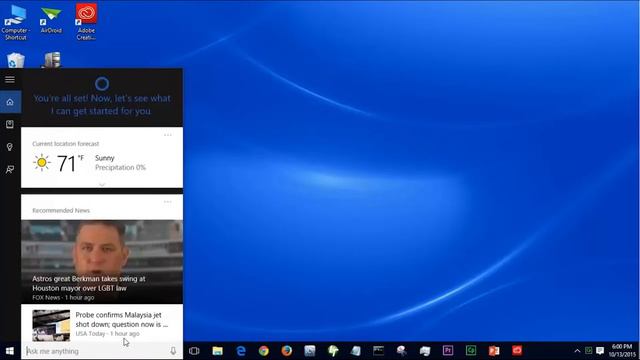Select the Adobe Creative Cloud desktop icon
640x360 pixels.
tap(86, 21)
